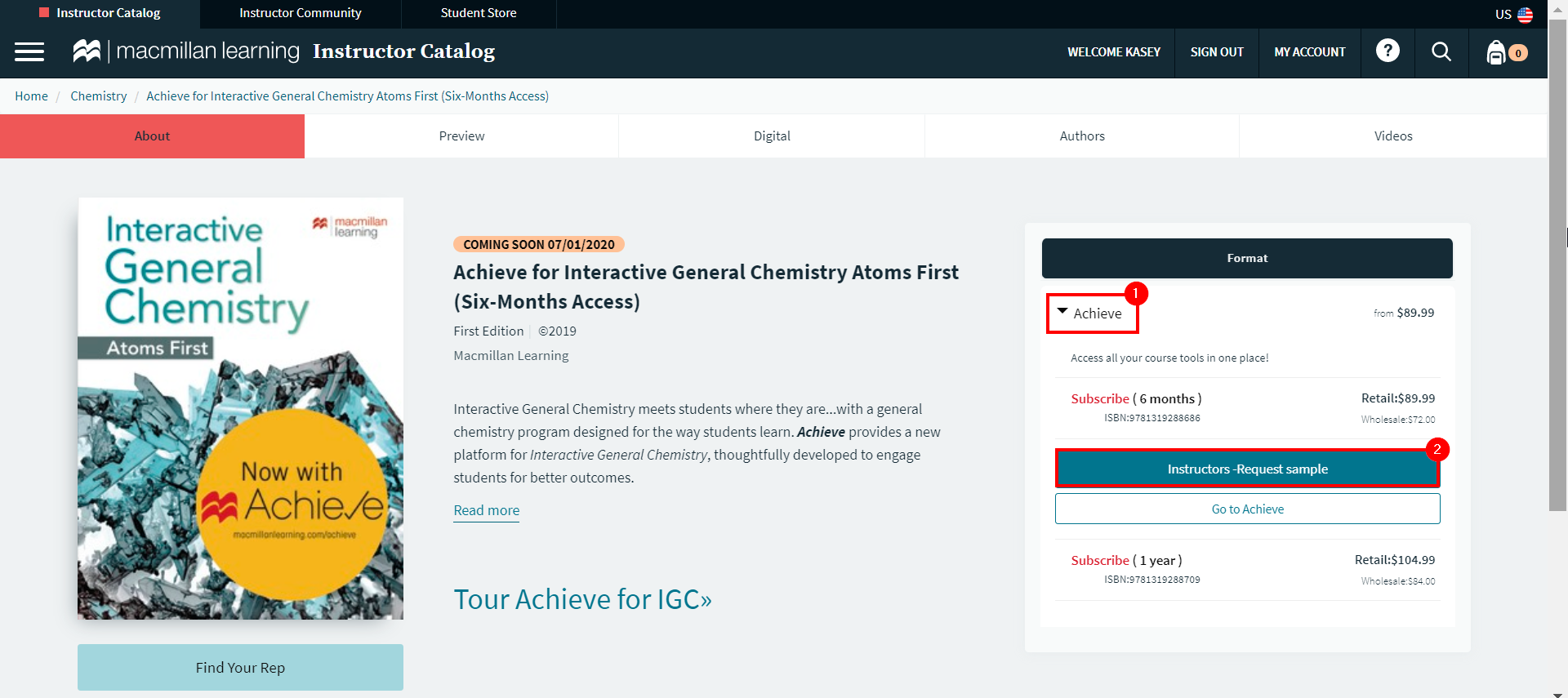
Task: Select the Authors tab
Action: coord(1082,136)
